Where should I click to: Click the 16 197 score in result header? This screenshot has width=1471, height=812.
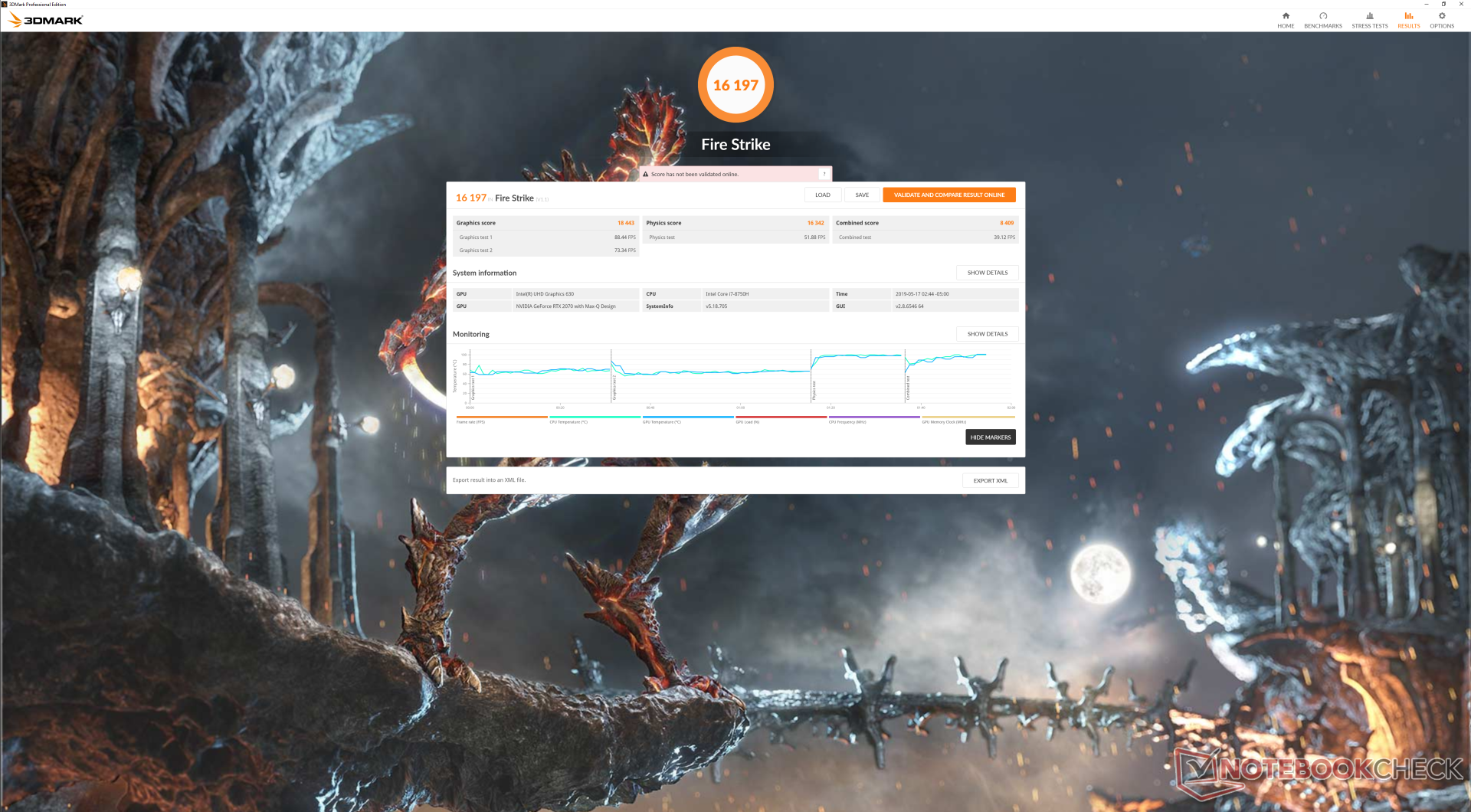(x=470, y=198)
